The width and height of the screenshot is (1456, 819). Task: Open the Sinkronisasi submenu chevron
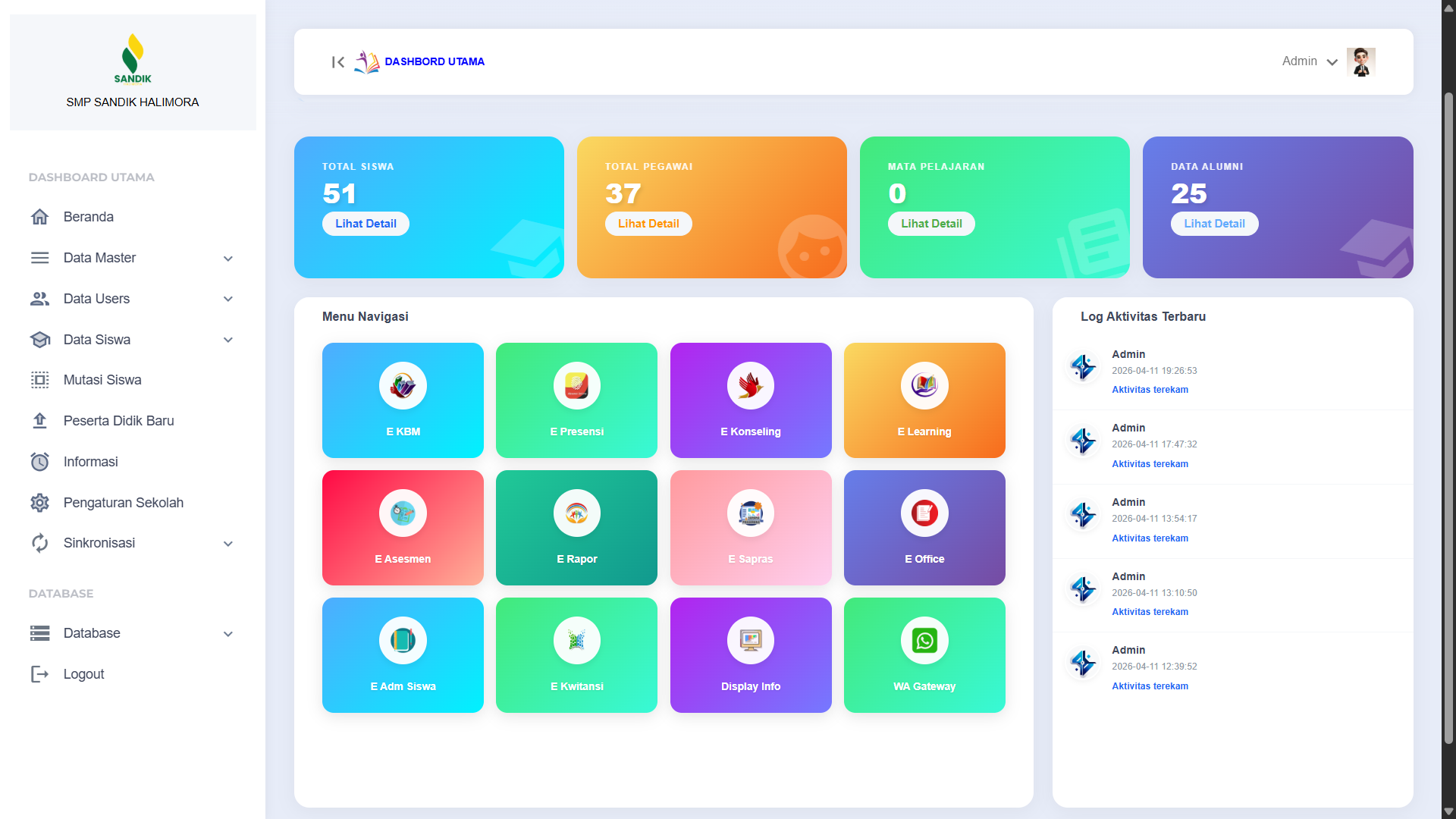227,543
